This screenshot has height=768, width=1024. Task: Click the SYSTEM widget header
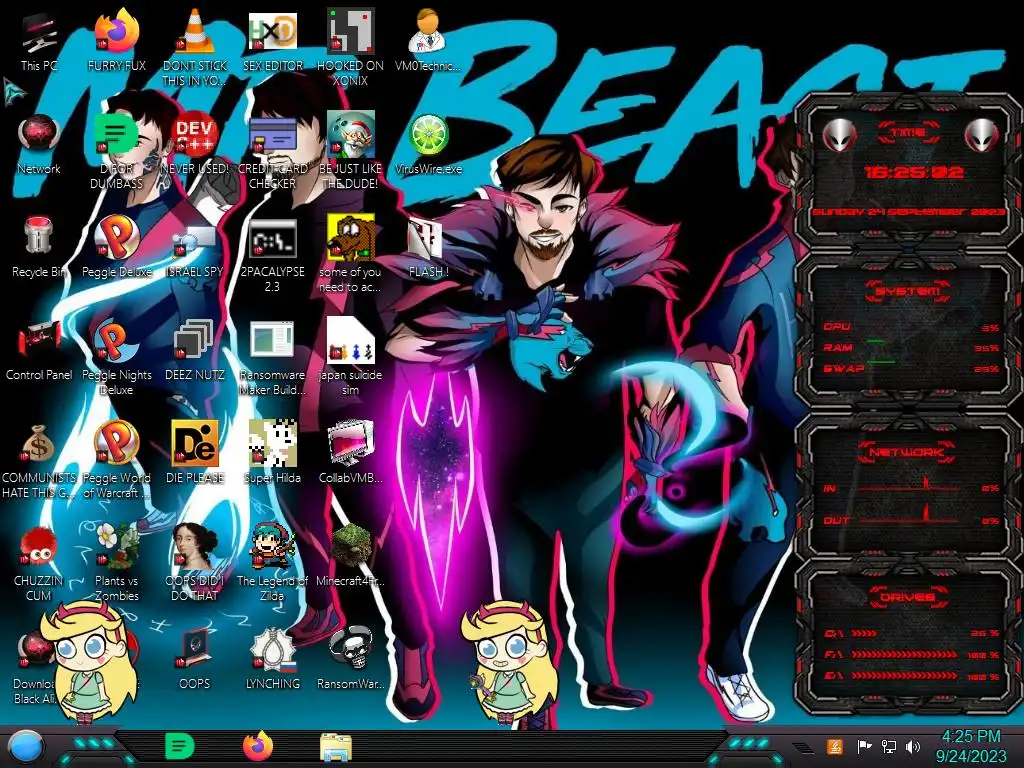[908, 291]
